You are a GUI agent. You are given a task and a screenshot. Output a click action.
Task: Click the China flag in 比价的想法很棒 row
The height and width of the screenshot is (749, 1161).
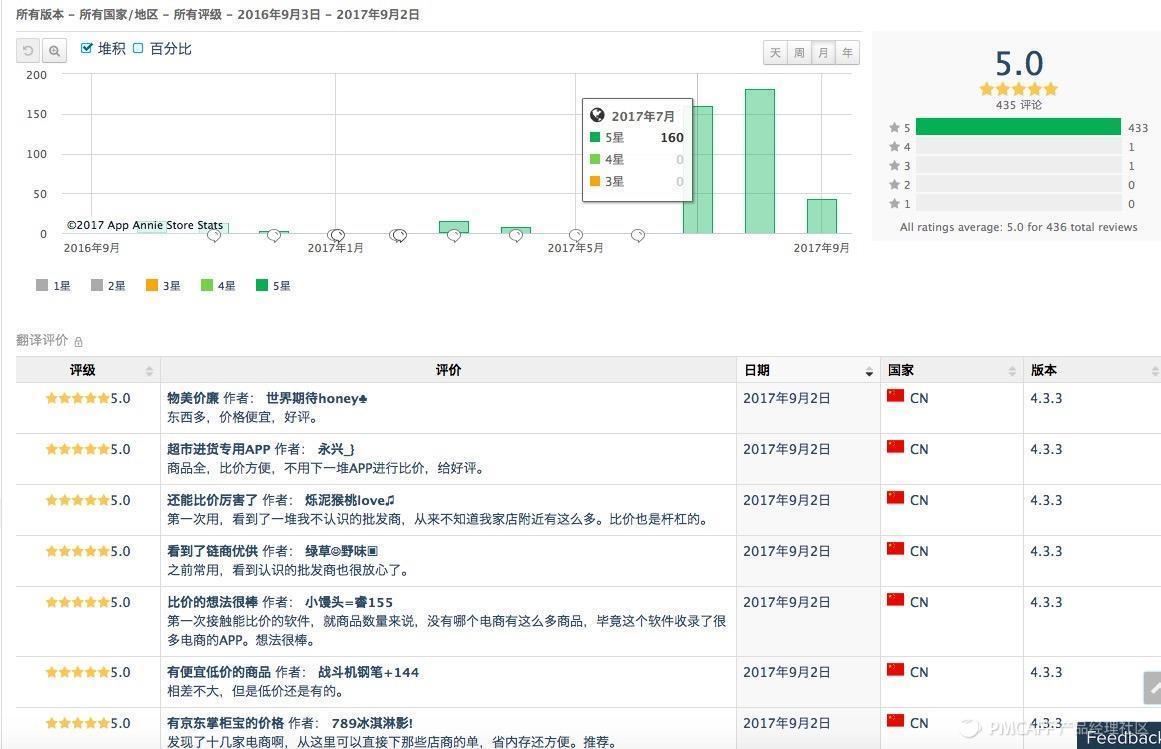tap(895, 599)
